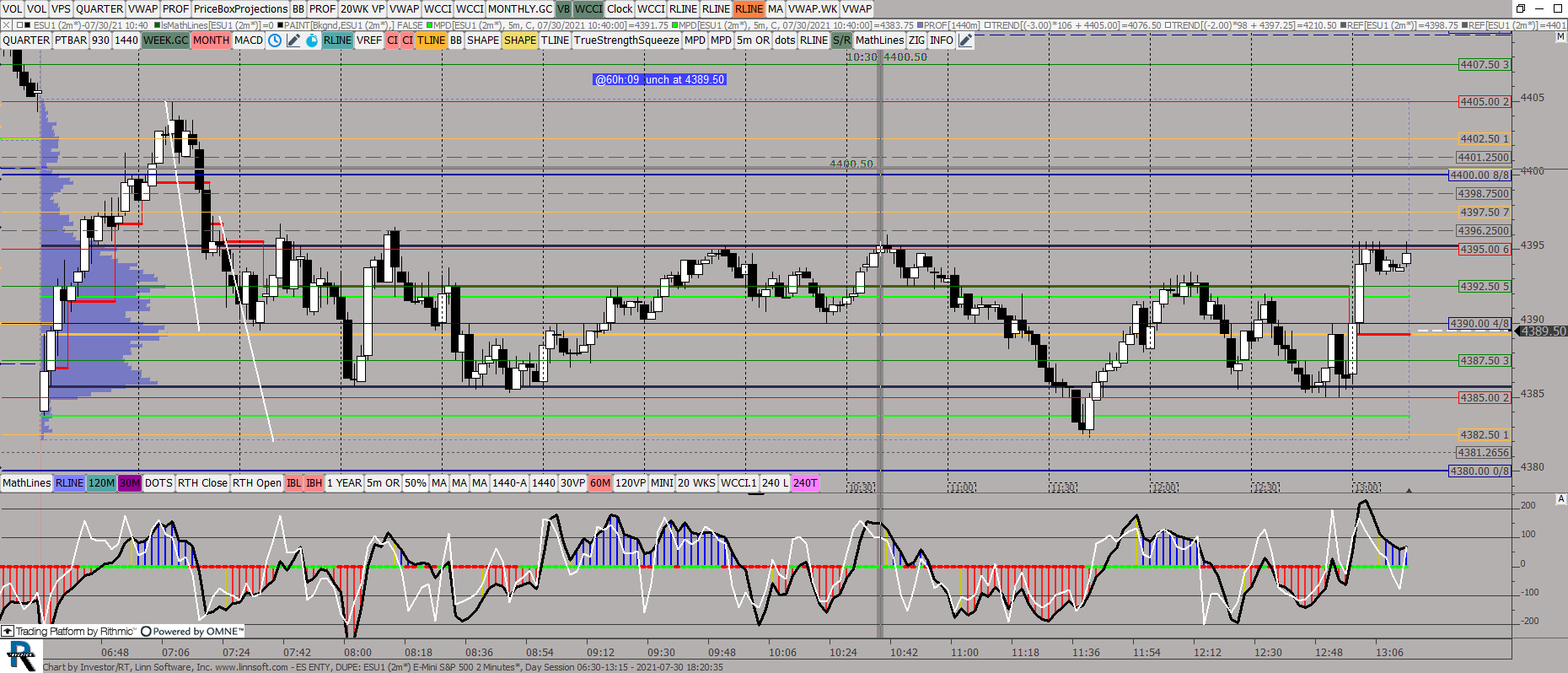Toggle the small checkbox before ESU1 (2m*)
1568x673 pixels.
(x=19, y=25)
